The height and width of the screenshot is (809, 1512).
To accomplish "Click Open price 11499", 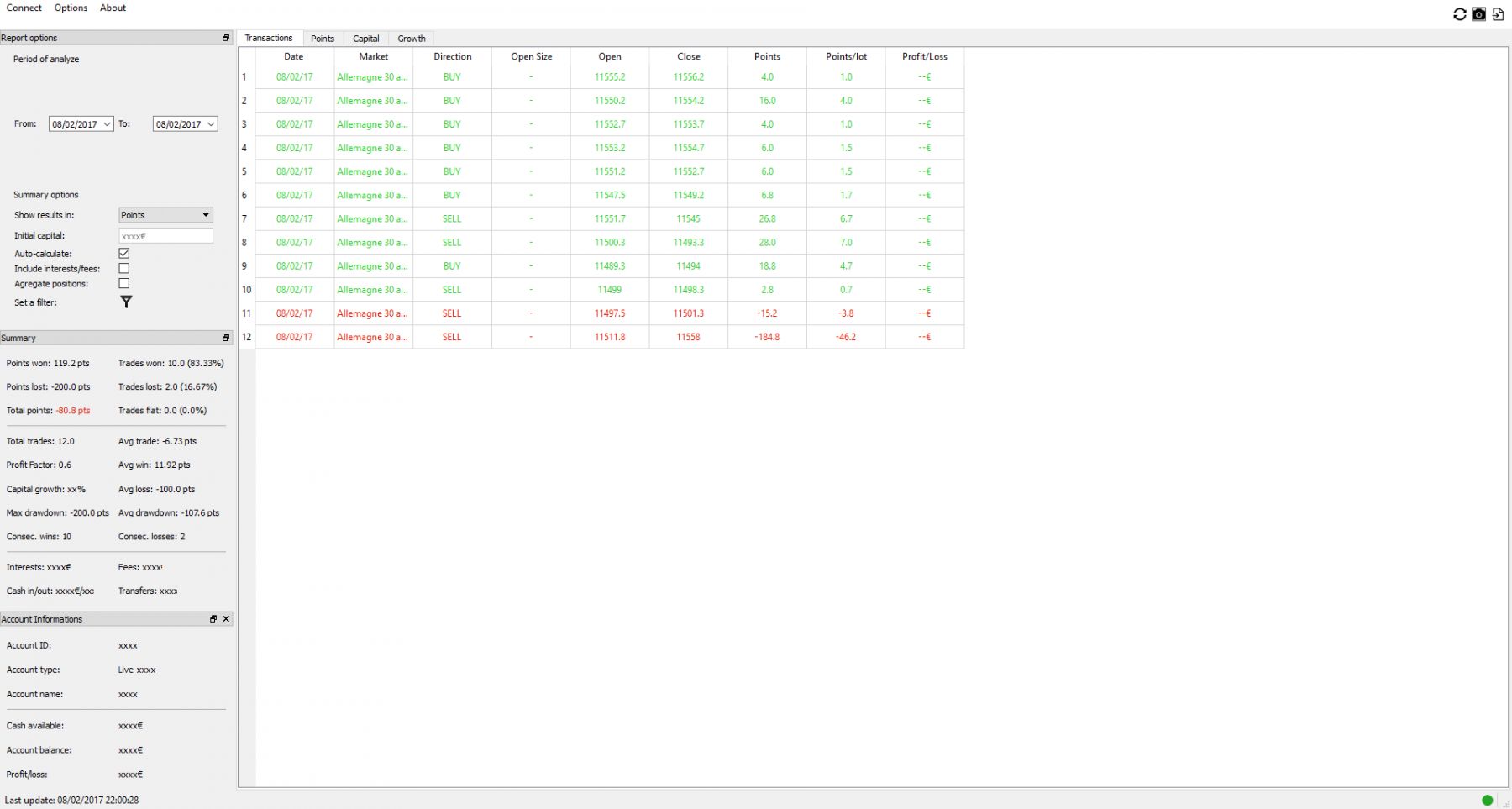I will (610, 290).
